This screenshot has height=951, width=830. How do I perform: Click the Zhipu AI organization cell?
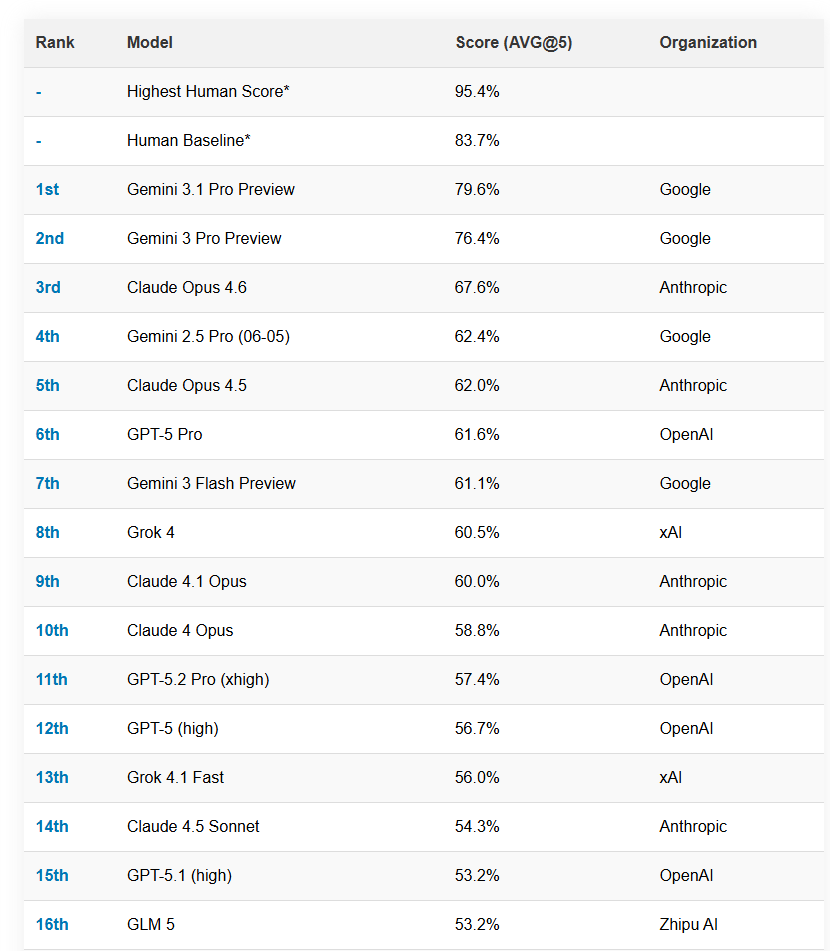pyautogui.click(x=688, y=925)
